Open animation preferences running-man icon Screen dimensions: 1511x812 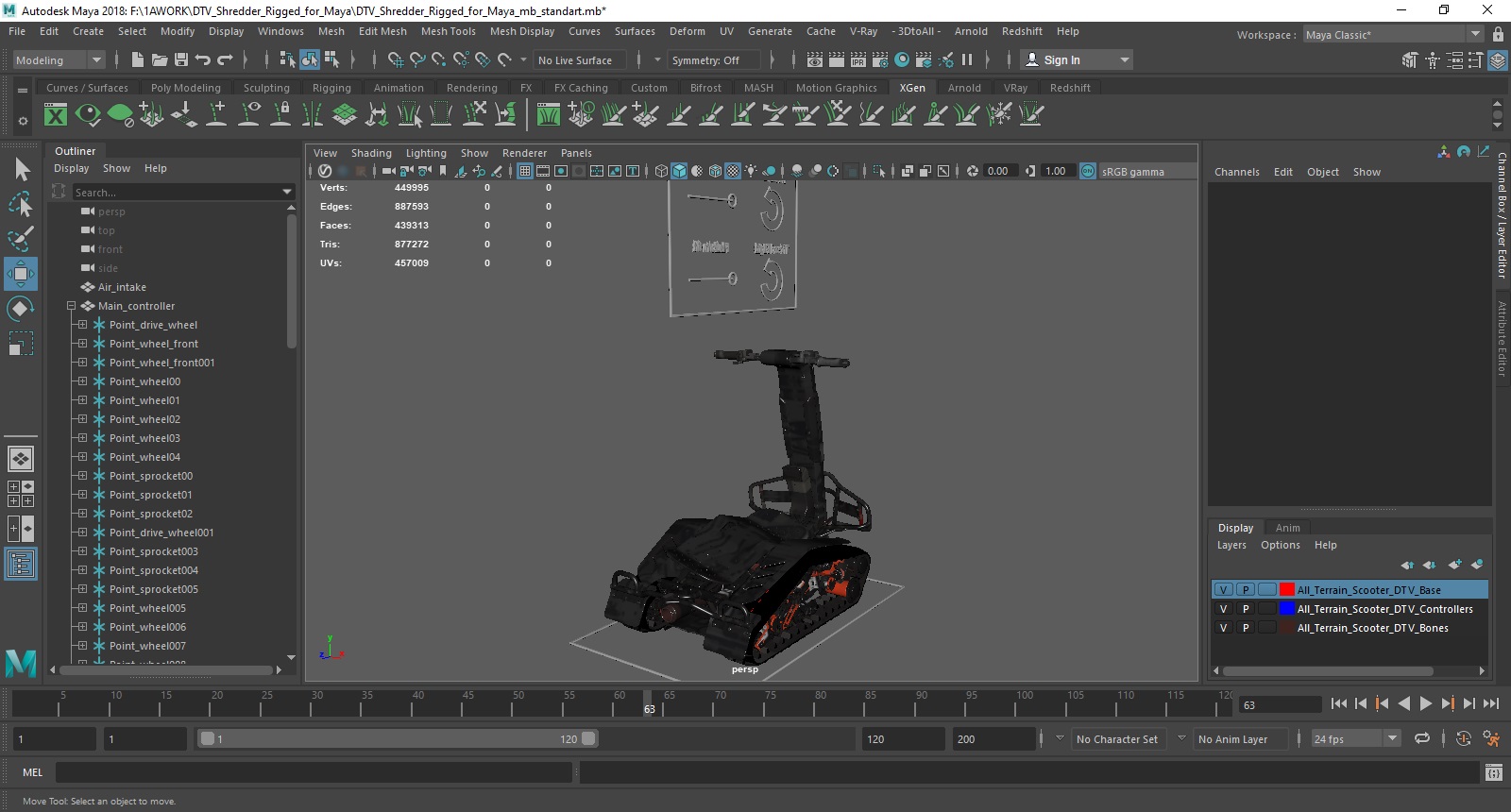(x=1491, y=739)
